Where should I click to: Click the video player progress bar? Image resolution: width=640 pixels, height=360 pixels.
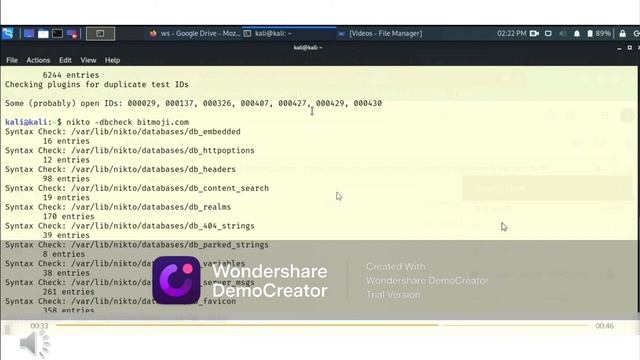click(x=322, y=325)
